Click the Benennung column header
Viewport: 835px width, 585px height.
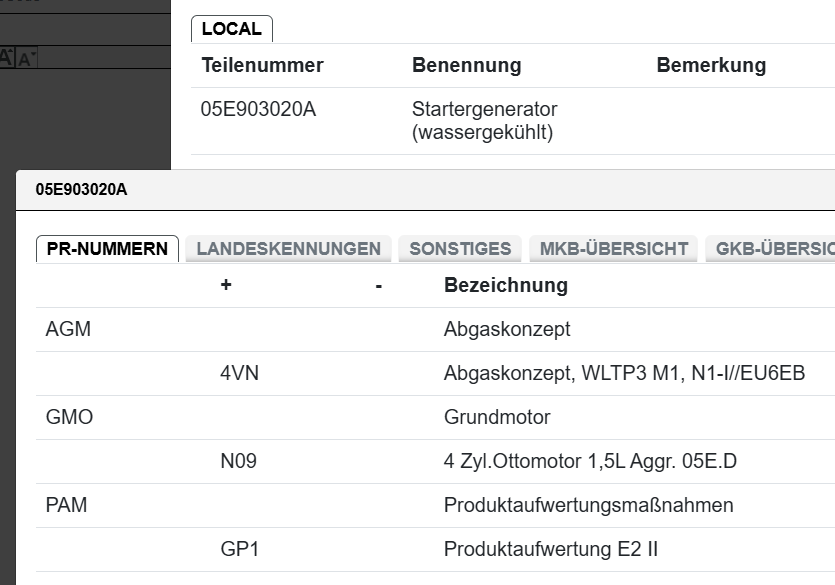pyautogui.click(x=467, y=65)
